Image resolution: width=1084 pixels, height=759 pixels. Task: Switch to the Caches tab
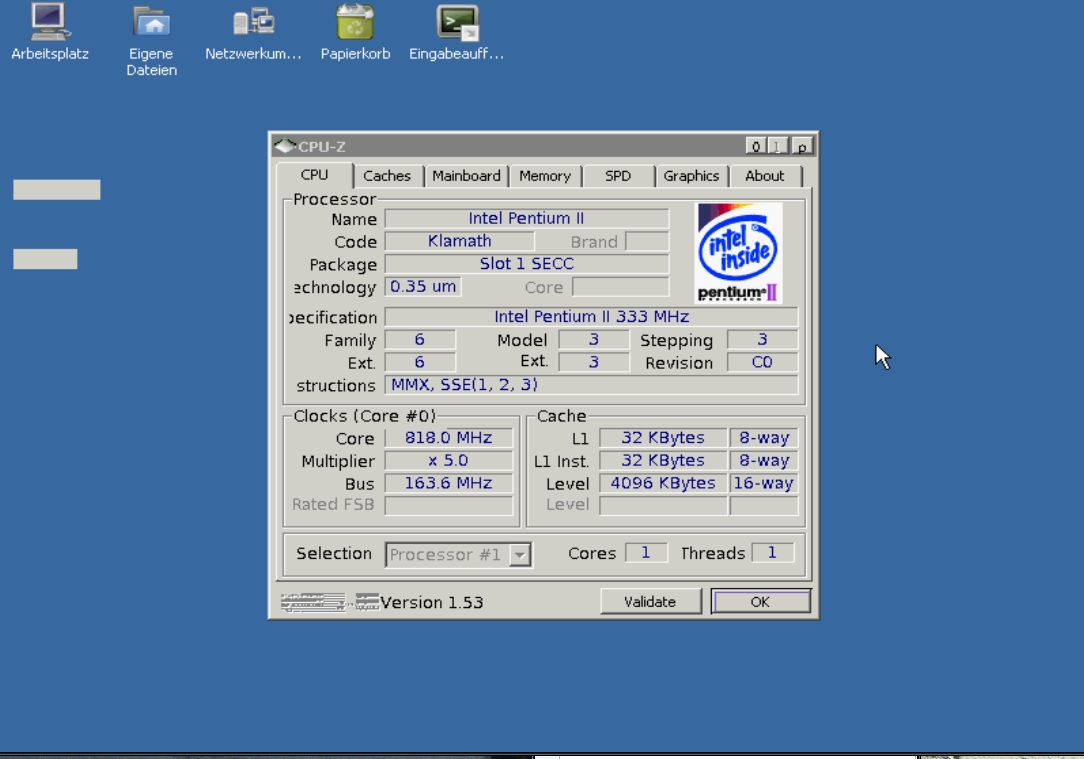(387, 176)
